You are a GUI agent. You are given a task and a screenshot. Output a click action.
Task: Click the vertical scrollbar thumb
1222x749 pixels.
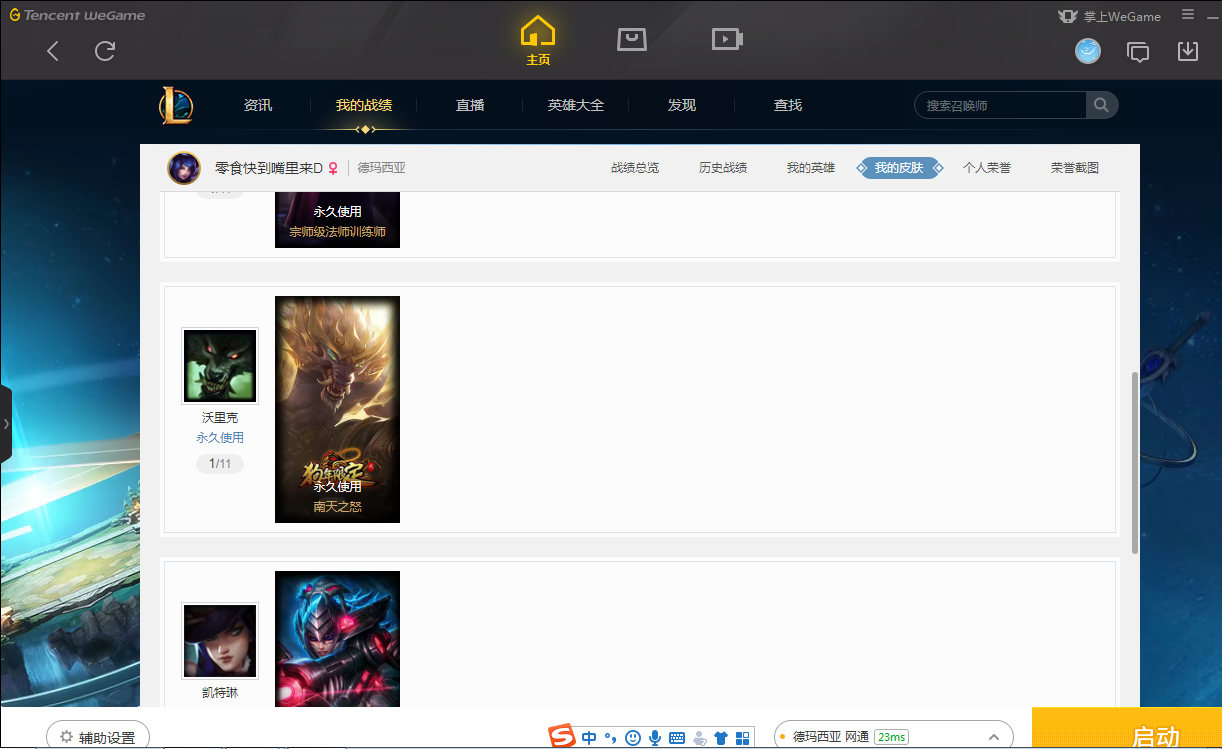pyautogui.click(x=1134, y=463)
